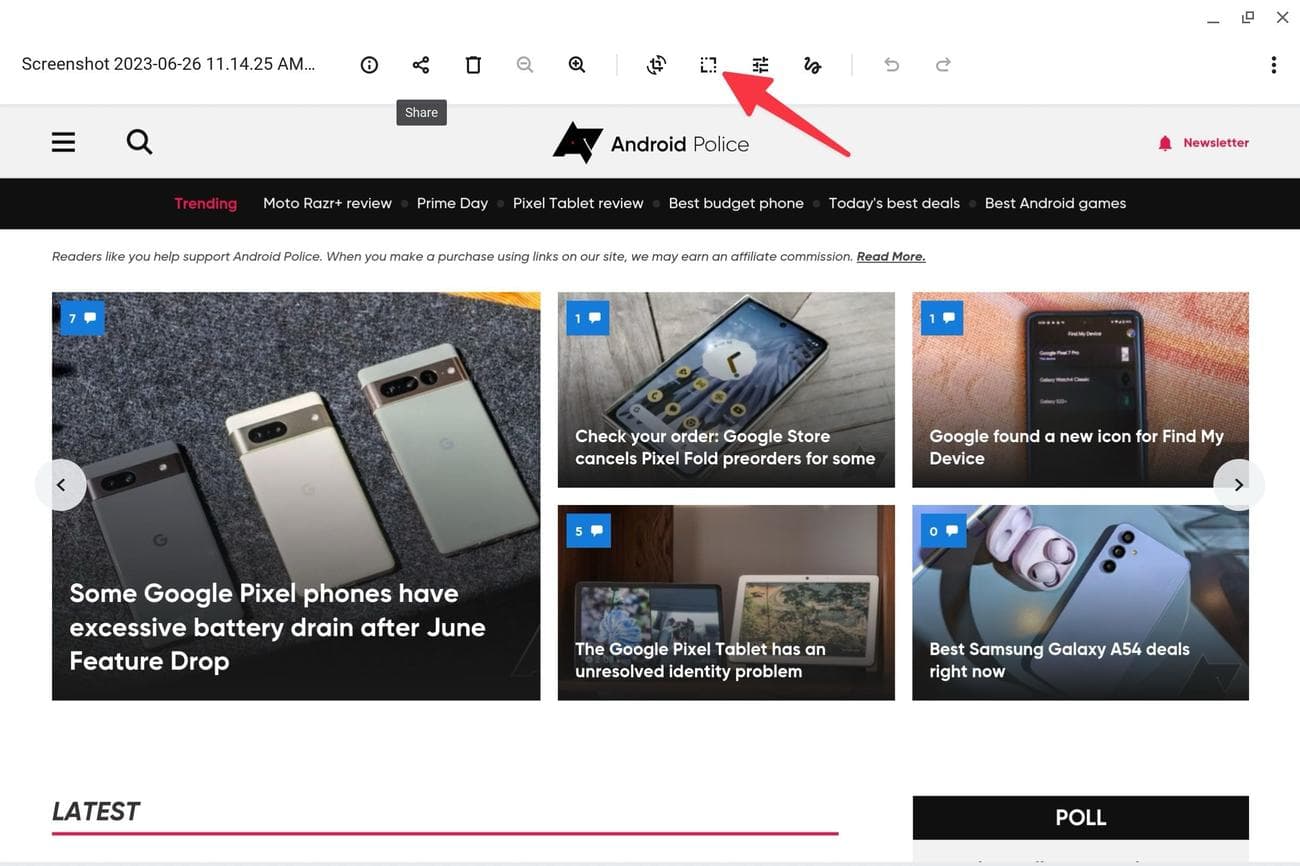Click the Share icon in toolbar
Viewport: 1300px width, 866px height.
click(421, 65)
